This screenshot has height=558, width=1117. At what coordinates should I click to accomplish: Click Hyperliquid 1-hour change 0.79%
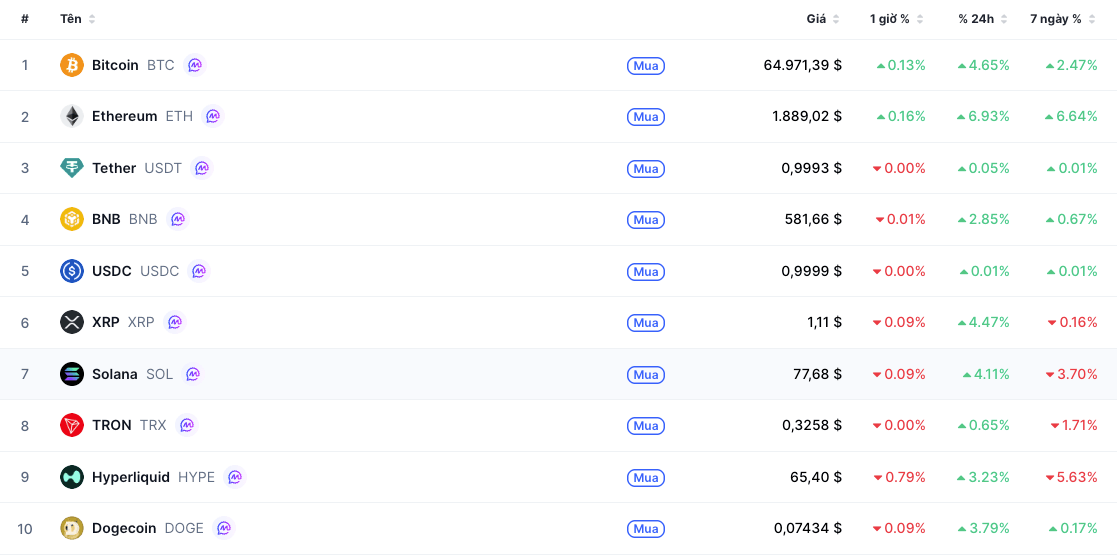(x=899, y=477)
